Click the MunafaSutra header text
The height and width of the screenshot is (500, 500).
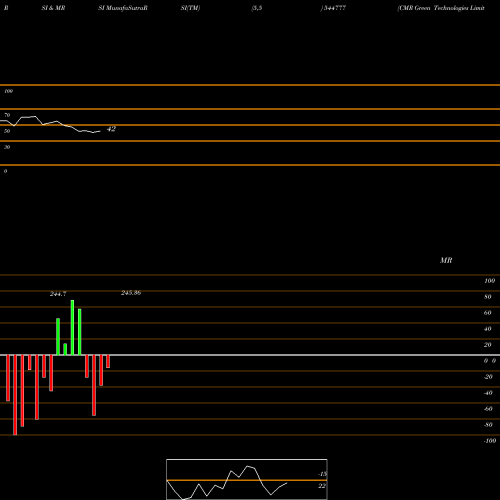pos(123,8)
